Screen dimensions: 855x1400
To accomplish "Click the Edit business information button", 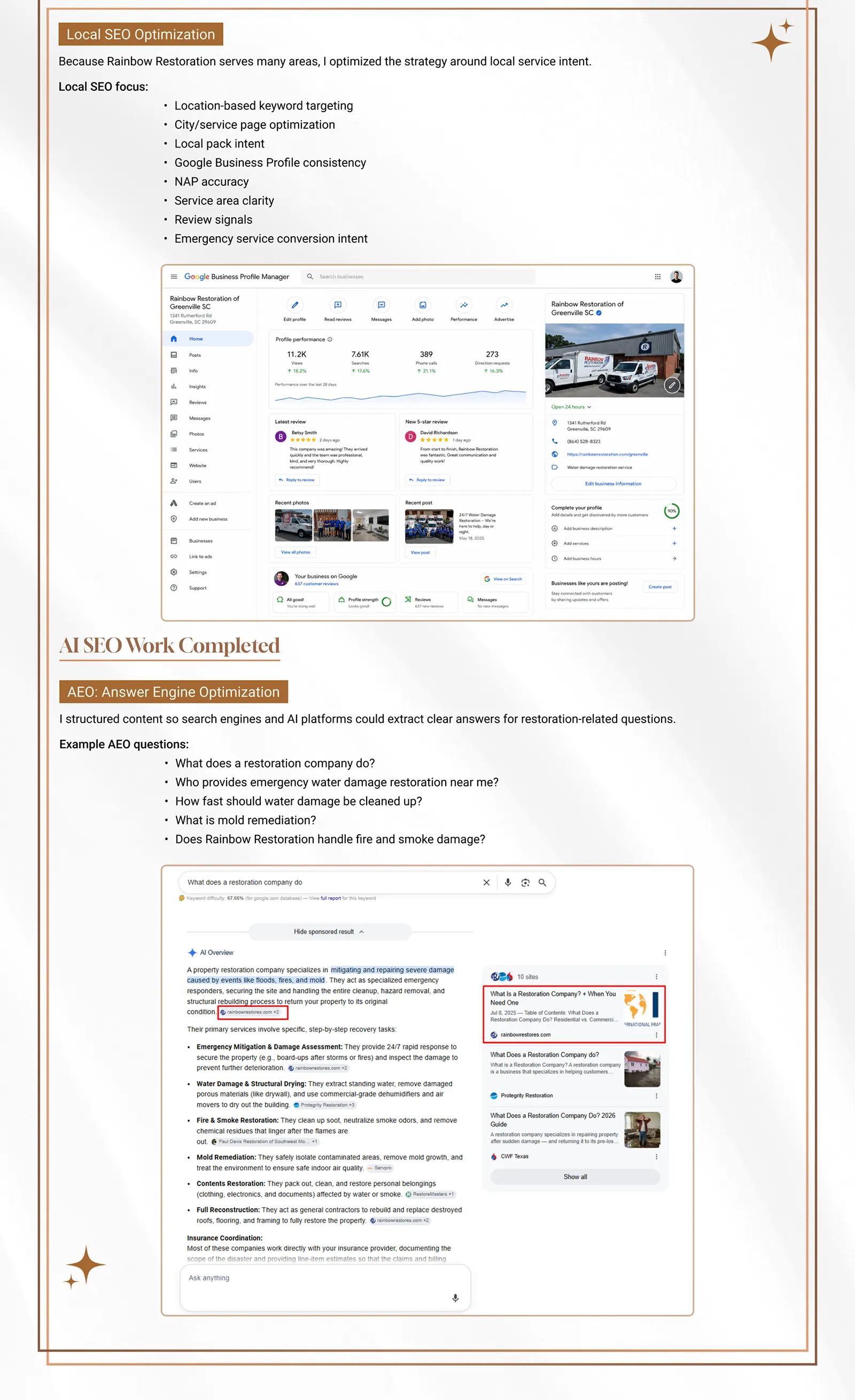I will (x=613, y=483).
